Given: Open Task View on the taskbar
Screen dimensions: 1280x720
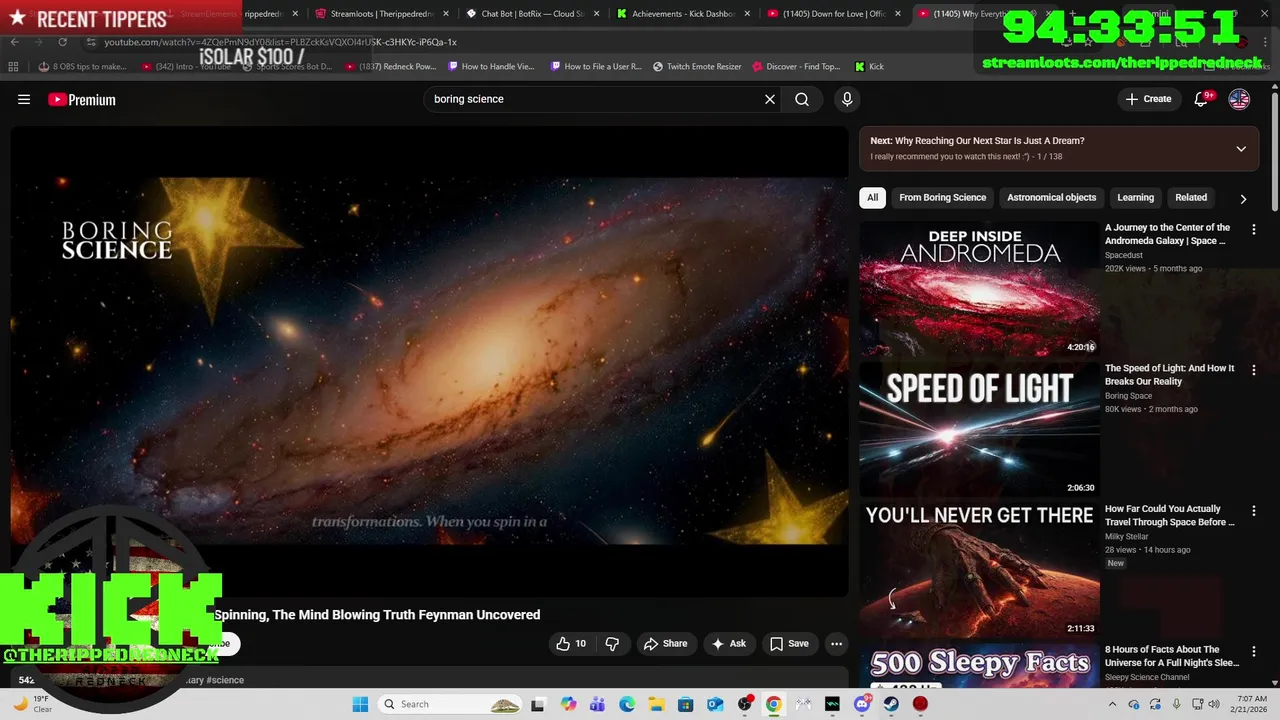Looking at the screenshot, I should (x=537, y=704).
